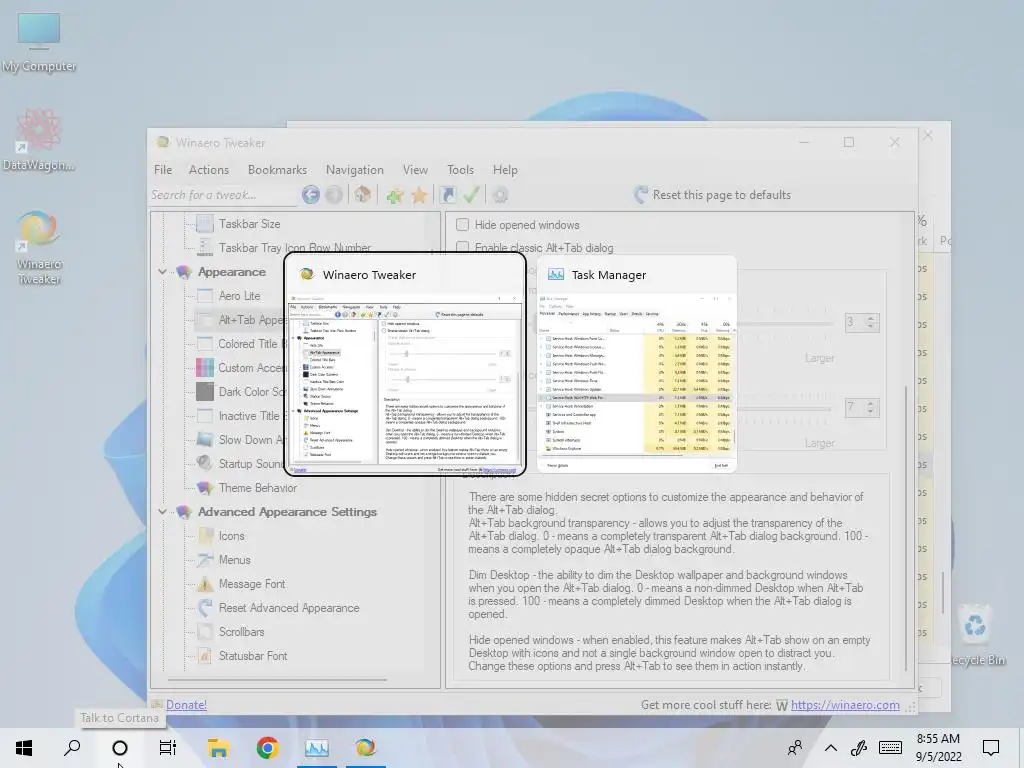Click the People tray icon
Viewport: 1024px width, 768px height.
(795, 748)
